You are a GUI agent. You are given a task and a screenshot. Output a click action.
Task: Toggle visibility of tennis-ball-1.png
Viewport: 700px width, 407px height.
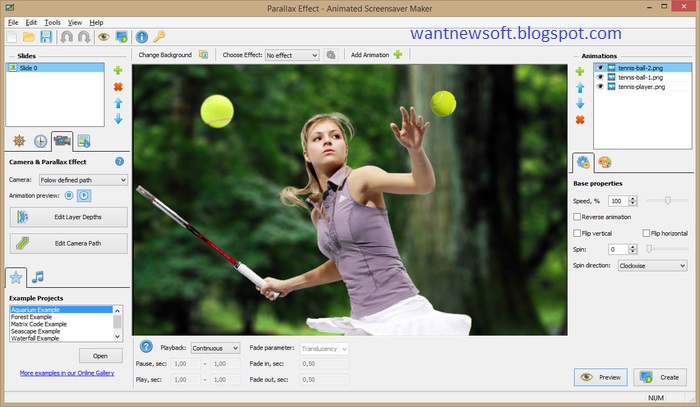[x=600, y=77]
